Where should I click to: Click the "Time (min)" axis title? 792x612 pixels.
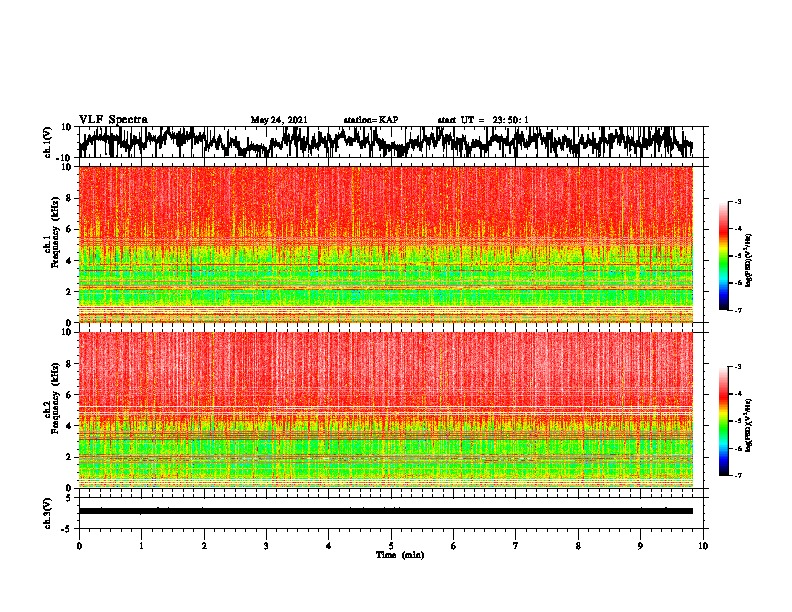pos(400,555)
